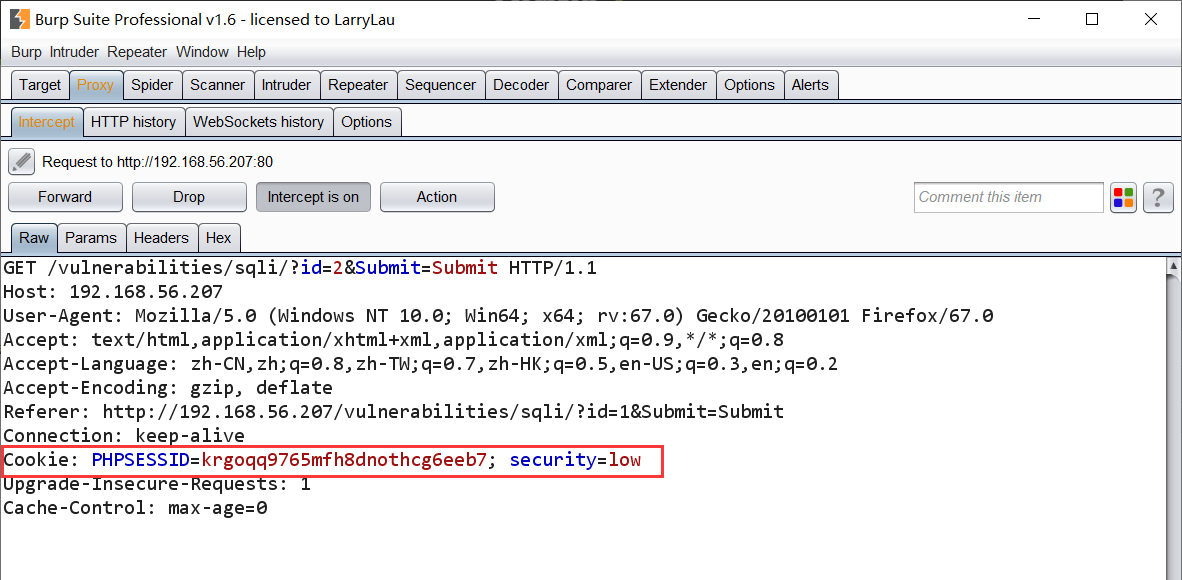Click the GET request line text

300,268
